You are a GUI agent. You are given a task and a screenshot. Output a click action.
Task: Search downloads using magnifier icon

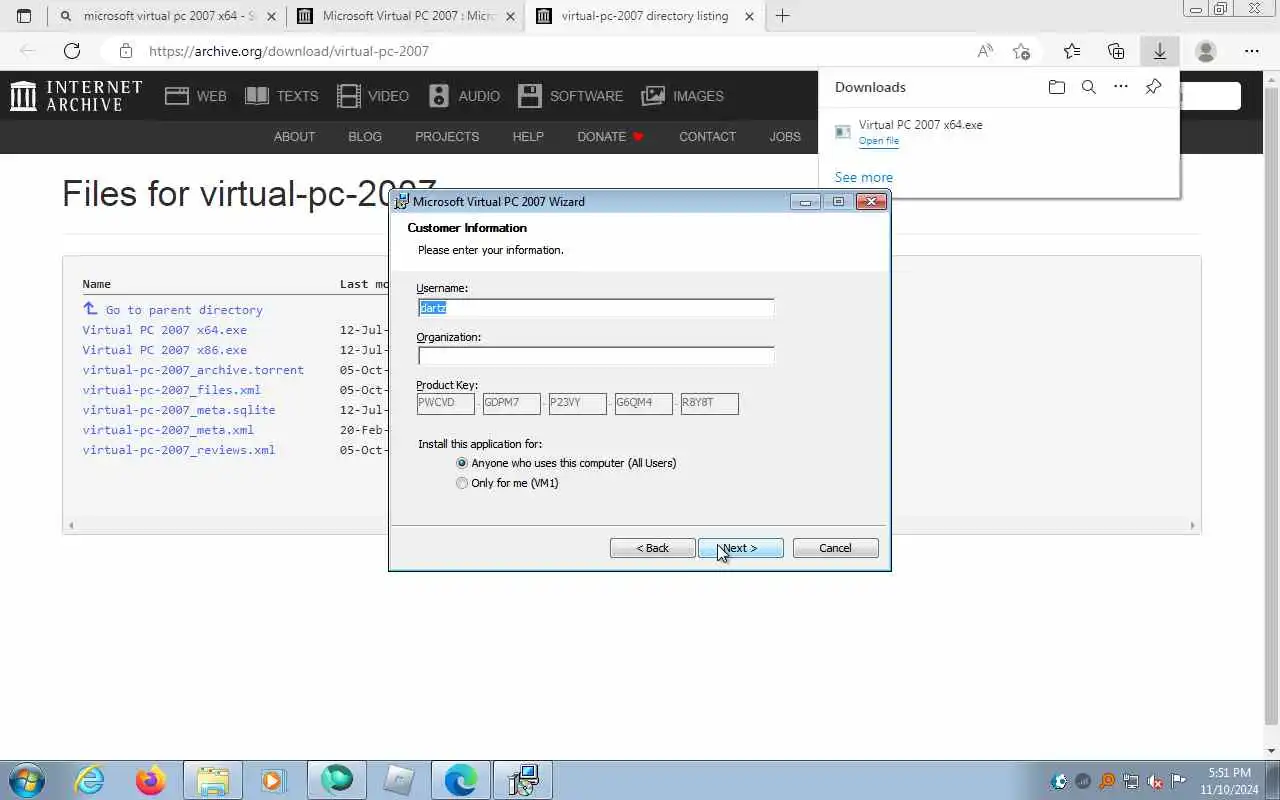point(1089,87)
